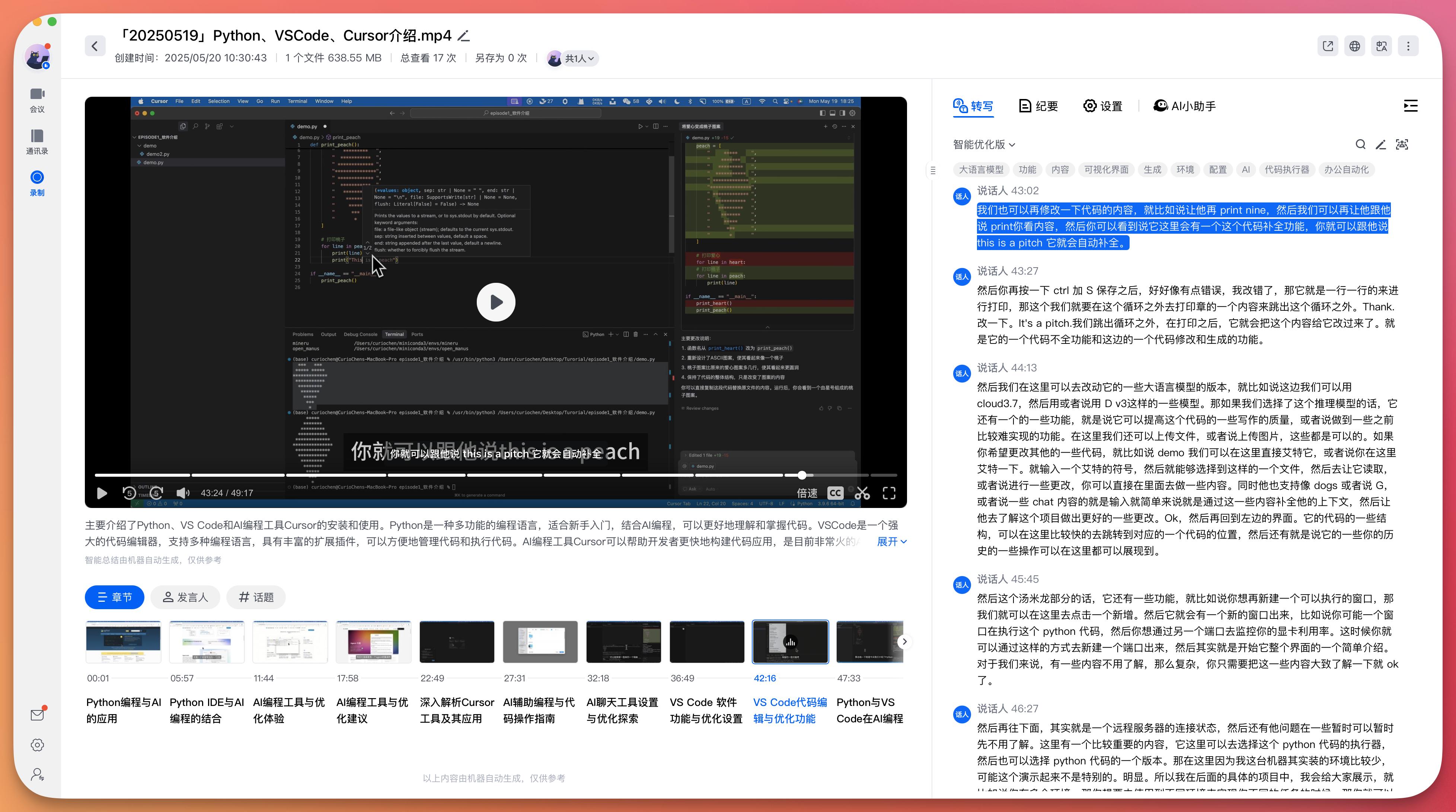Open the 共1人 sharing dropdown
The width and height of the screenshot is (1456, 812).
[x=572, y=58]
